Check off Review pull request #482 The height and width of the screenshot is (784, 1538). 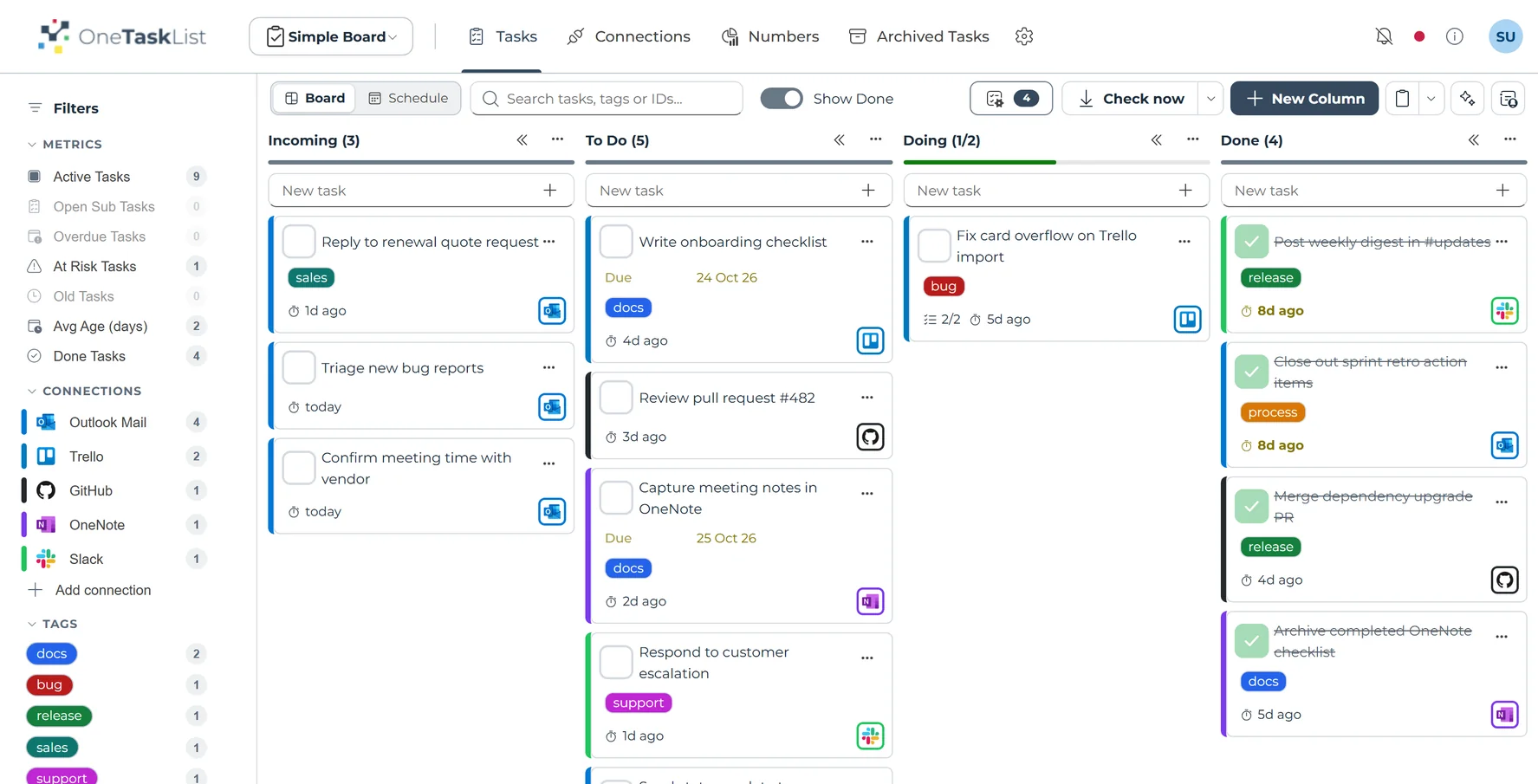[x=616, y=398]
